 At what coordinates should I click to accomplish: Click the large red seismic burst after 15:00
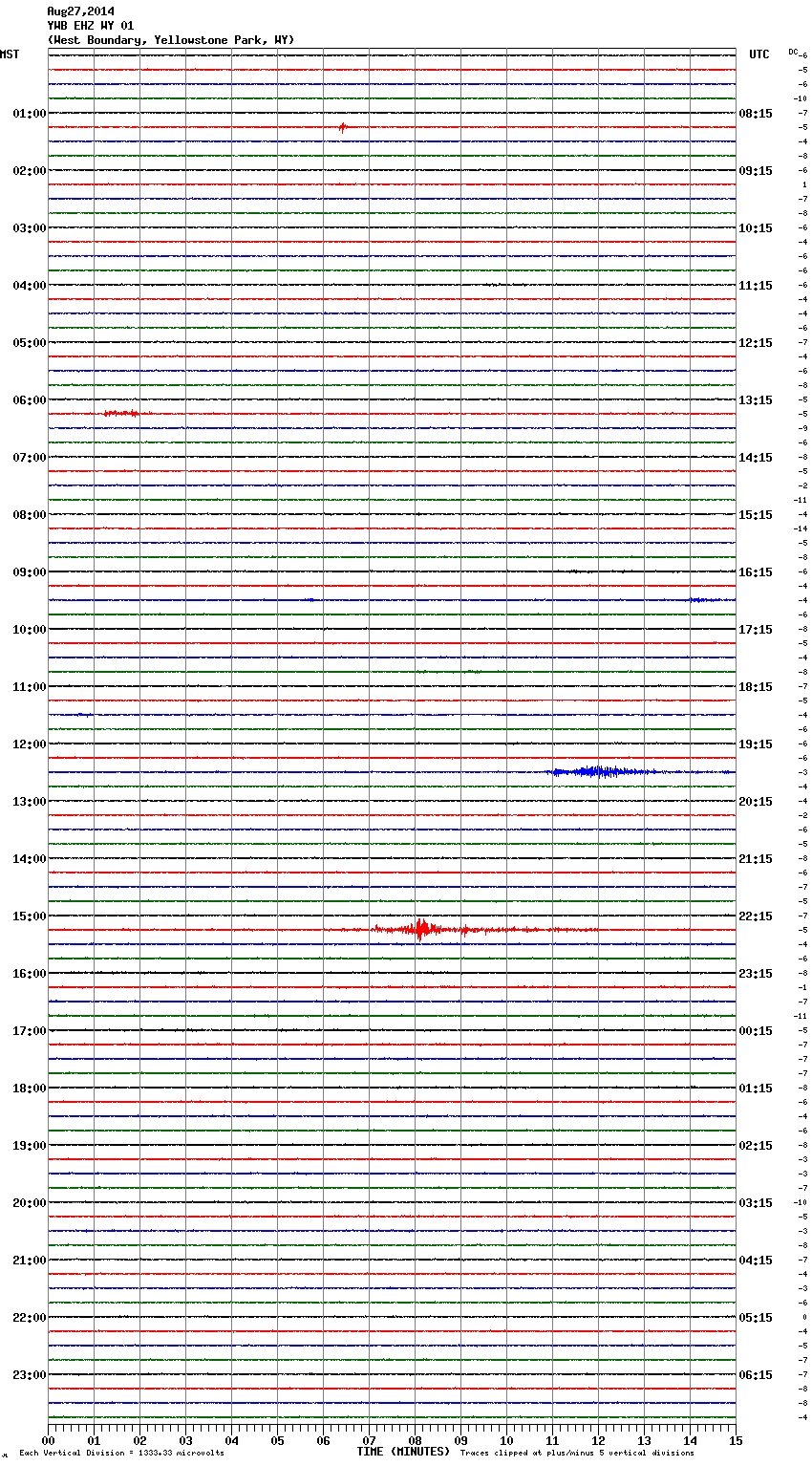tap(420, 929)
